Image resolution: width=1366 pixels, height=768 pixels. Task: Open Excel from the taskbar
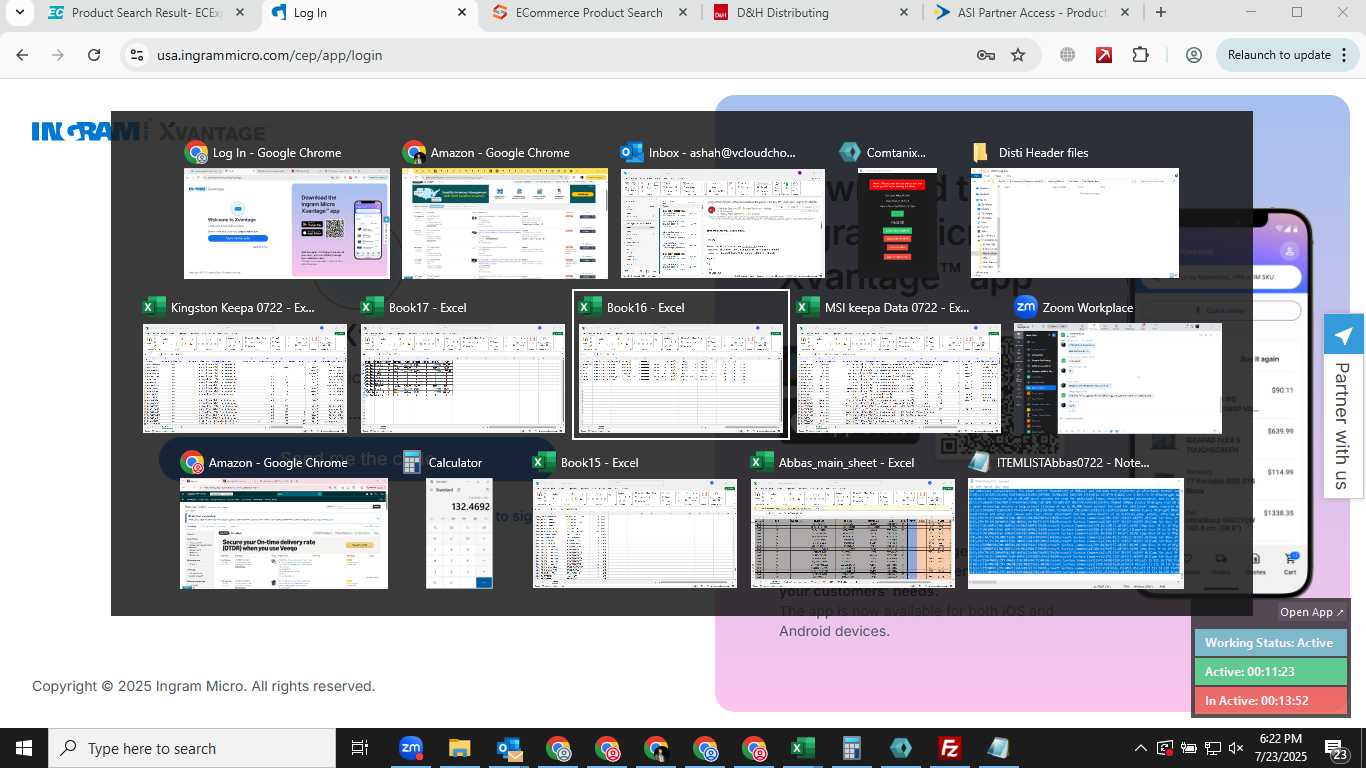click(803, 748)
